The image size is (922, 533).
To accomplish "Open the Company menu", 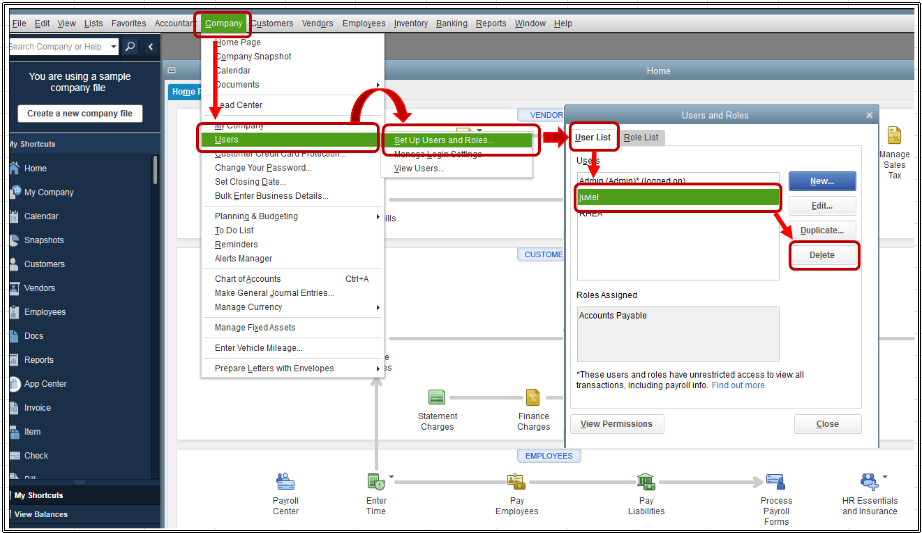I will pos(223,24).
